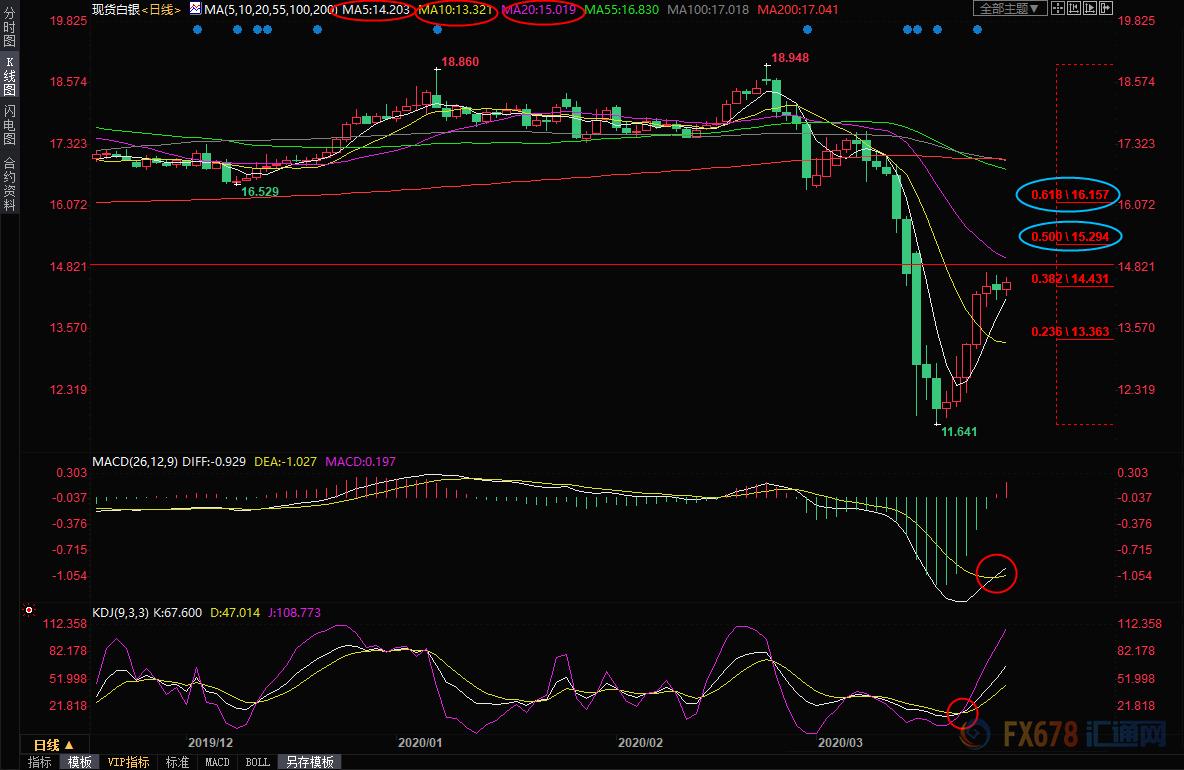This screenshot has height=770, width=1184.
Task: Click the 0.236 \ 13.363 Fibonacci level
Action: tap(1070, 331)
